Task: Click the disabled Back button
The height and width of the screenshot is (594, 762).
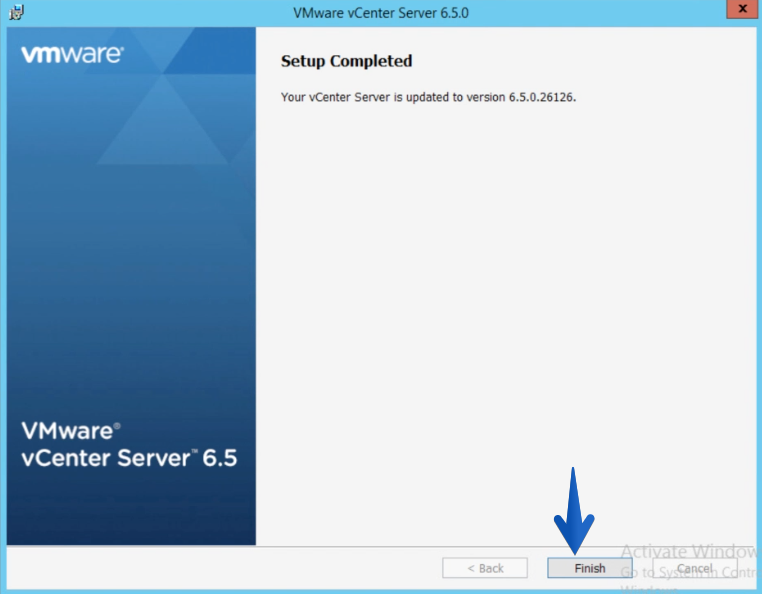Action: [x=485, y=568]
